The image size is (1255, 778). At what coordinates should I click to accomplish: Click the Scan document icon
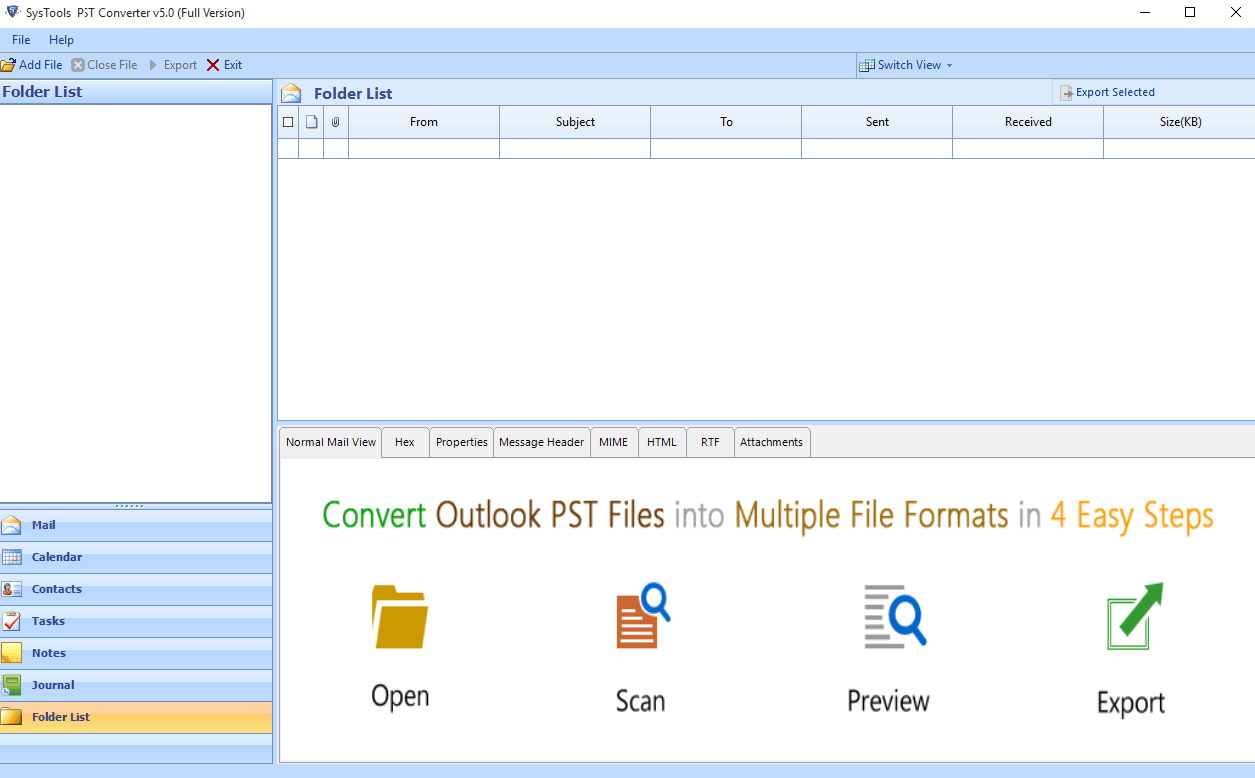point(641,617)
